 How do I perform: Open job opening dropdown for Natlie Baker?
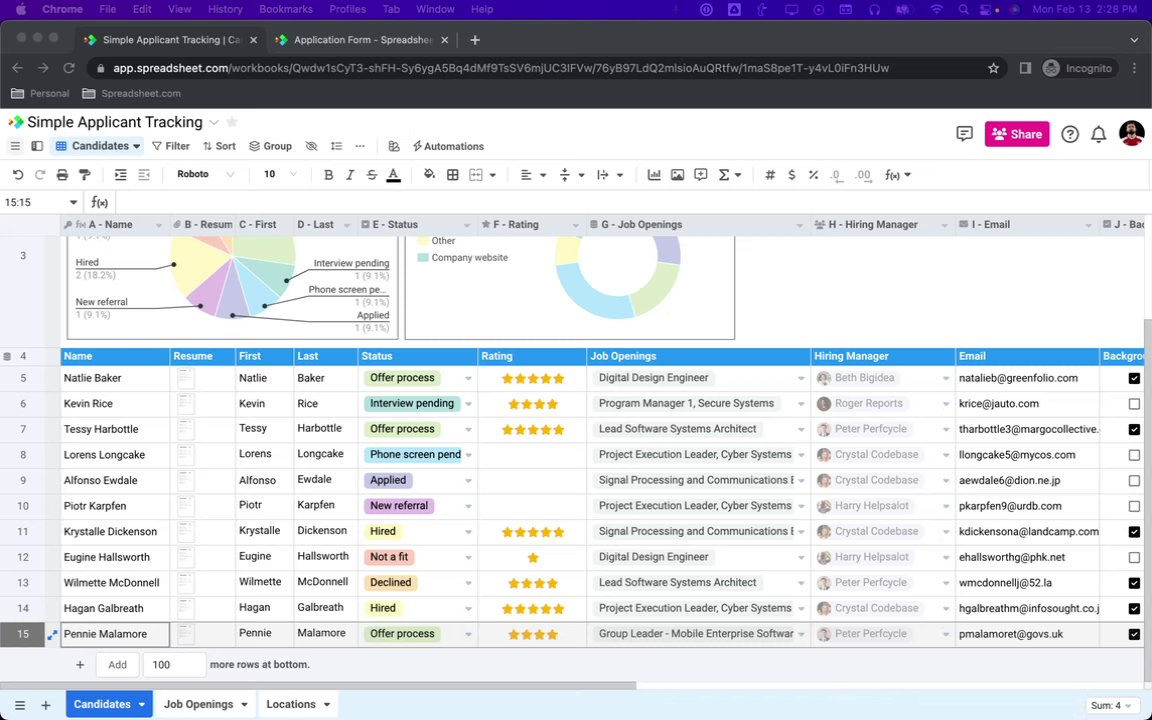tap(801, 378)
